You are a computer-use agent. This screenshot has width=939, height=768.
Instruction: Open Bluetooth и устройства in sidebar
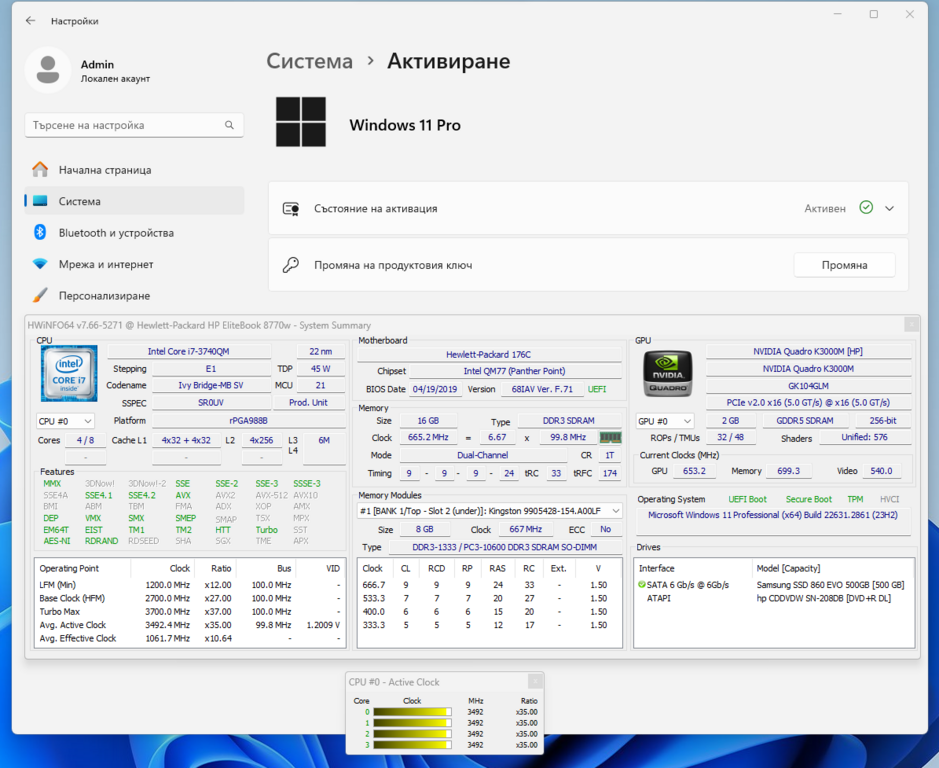tap(116, 233)
